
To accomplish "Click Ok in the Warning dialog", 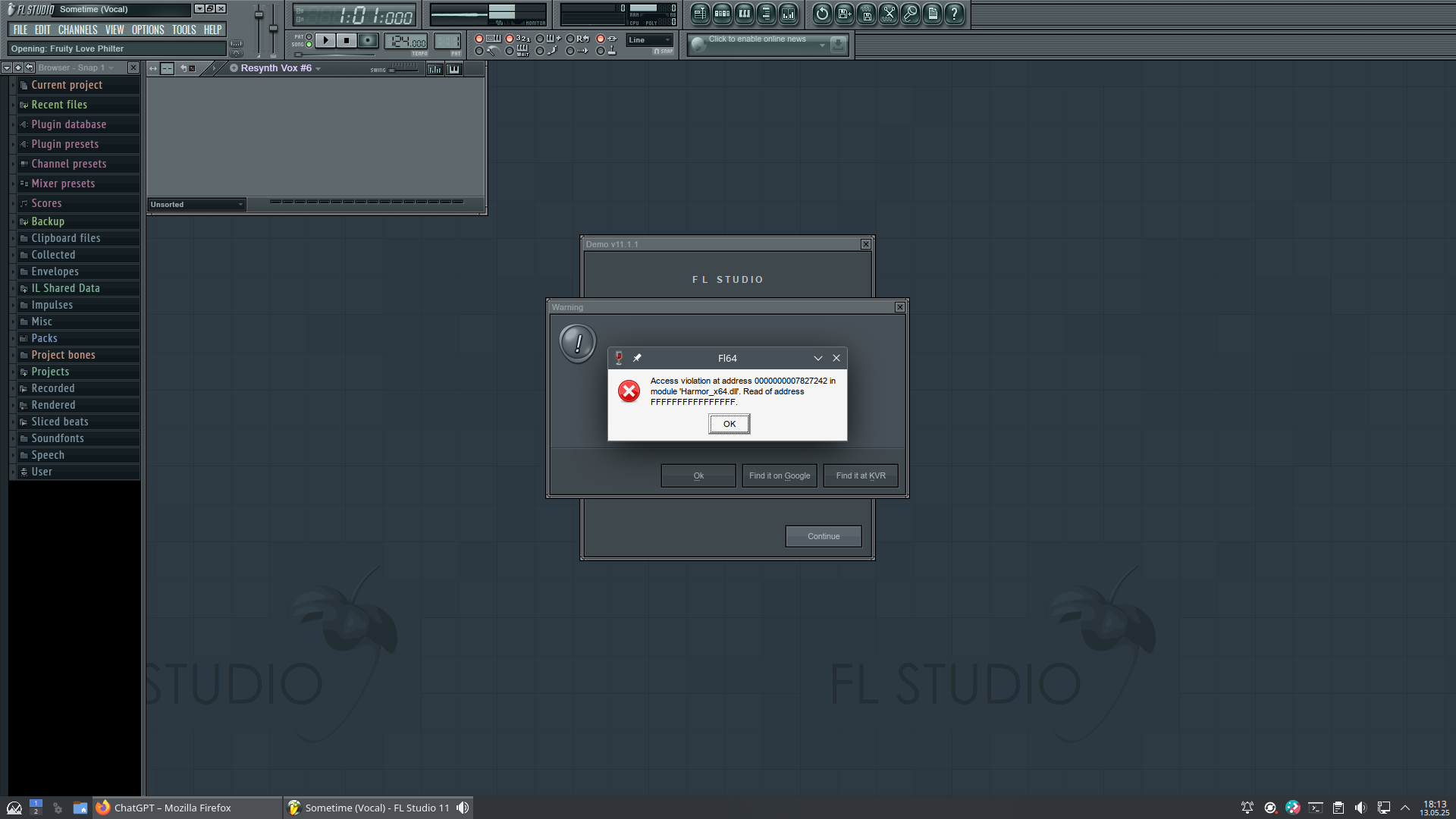I will 698,475.
